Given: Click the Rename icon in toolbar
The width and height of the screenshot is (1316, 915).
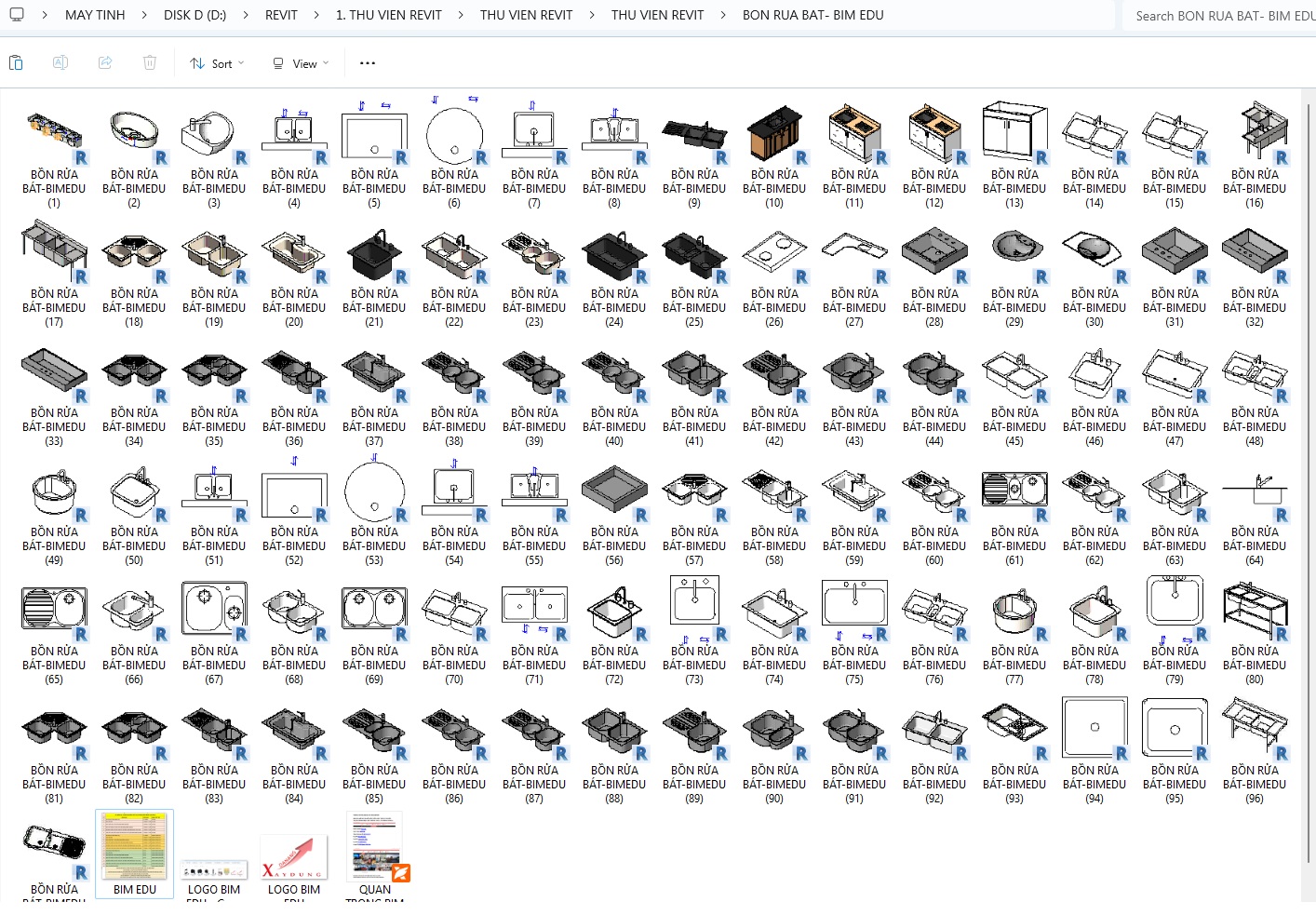Looking at the screenshot, I should (x=60, y=63).
